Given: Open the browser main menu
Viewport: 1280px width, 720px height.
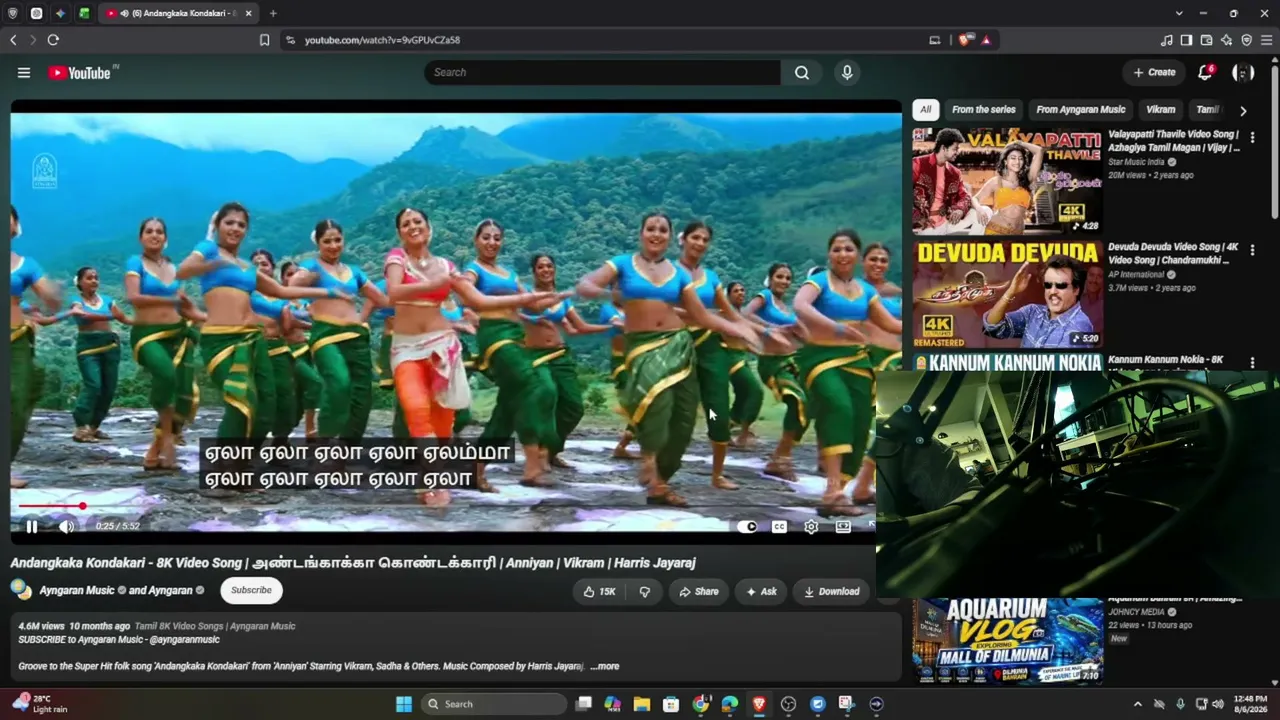Looking at the screenshot, I should [1266, 40].
